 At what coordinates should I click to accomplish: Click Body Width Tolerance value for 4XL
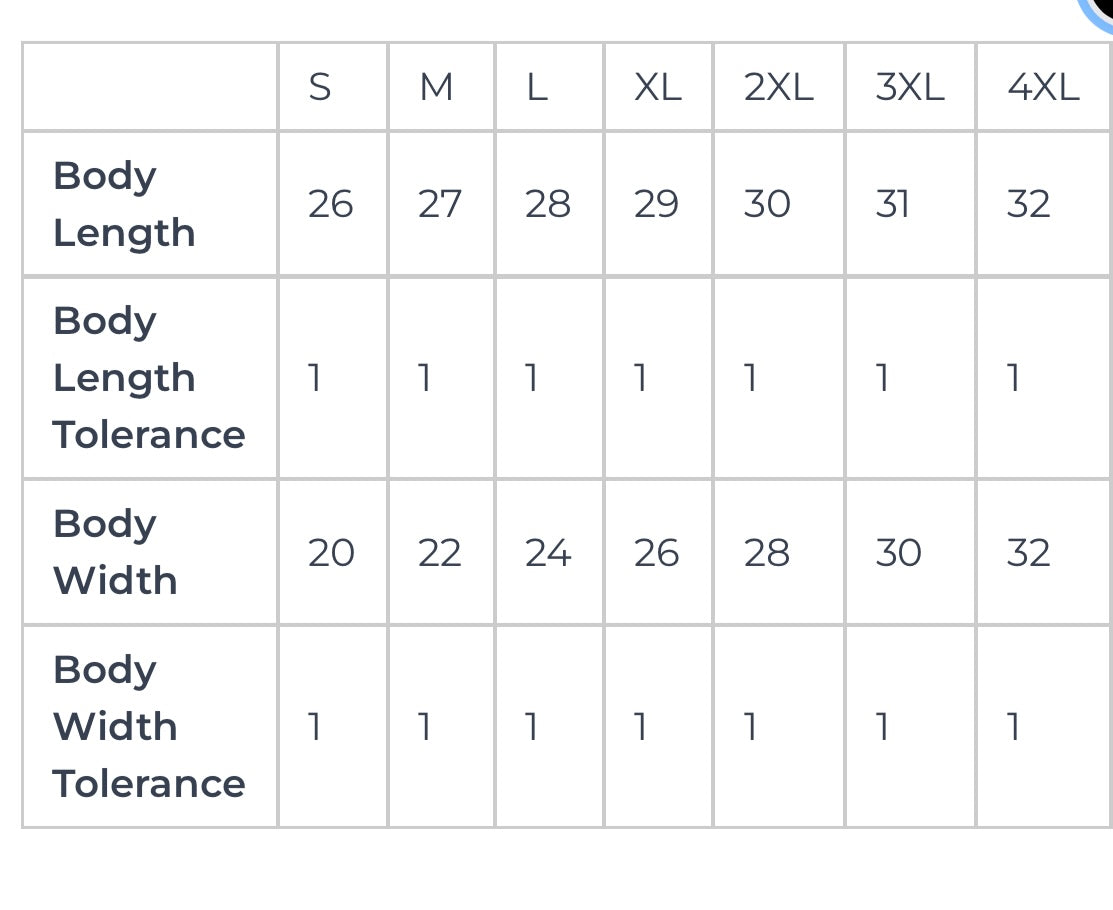1014,726
